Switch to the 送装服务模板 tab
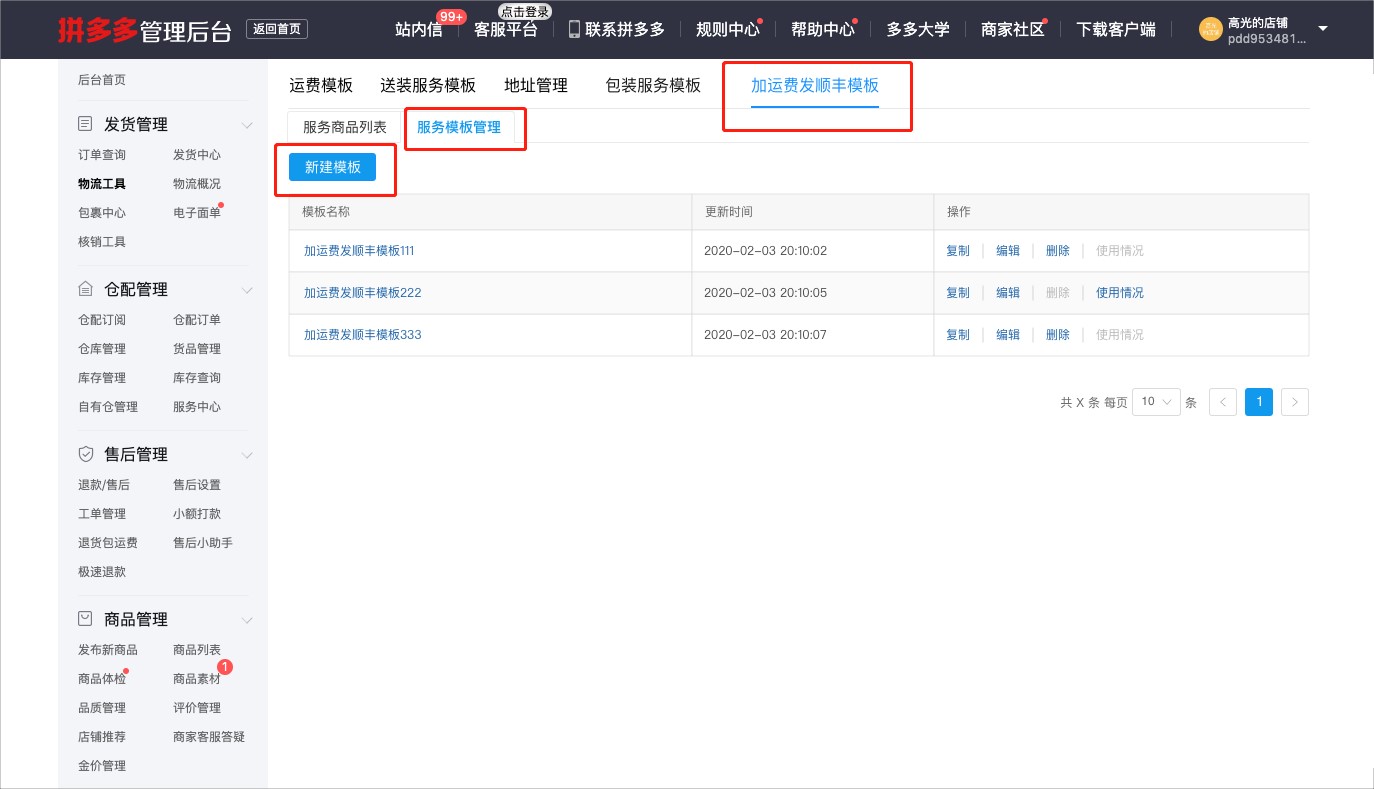This screenshot has width=1374, height=789. (x=428, y=85)
